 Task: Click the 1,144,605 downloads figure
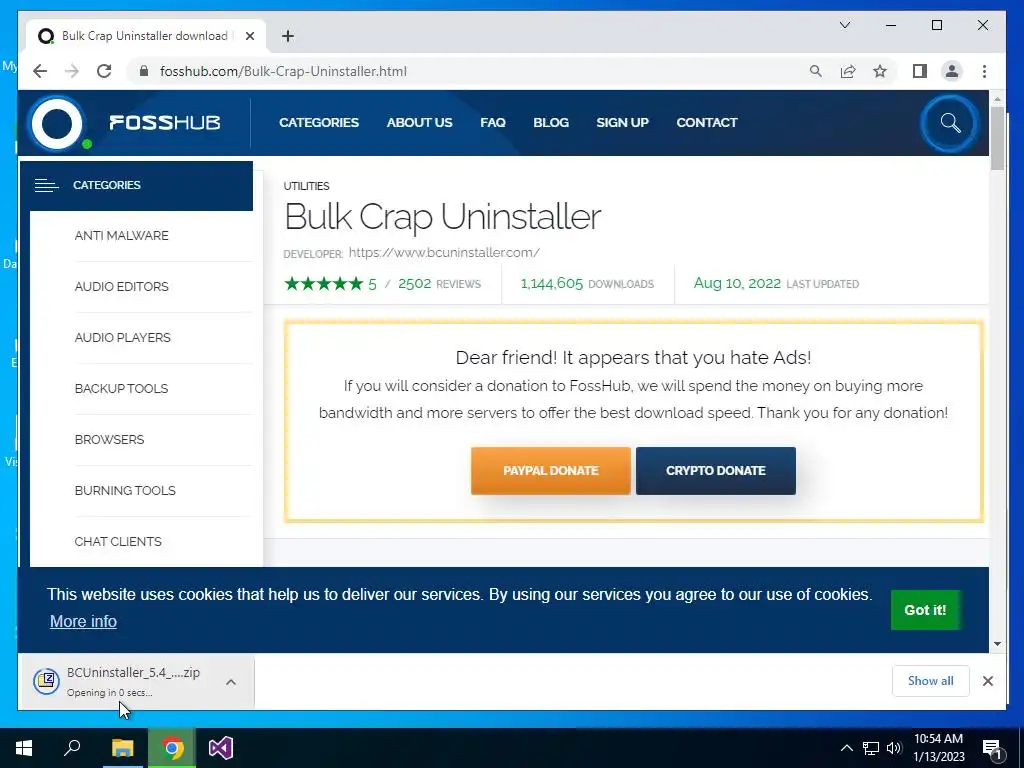click(552, 283)
